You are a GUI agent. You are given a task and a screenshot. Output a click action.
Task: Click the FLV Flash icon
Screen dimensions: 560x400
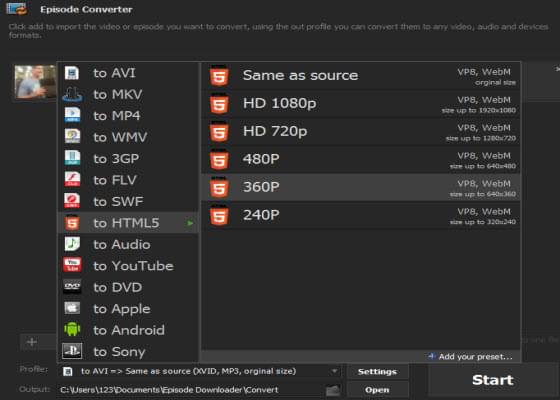click(x=72, y=179)
